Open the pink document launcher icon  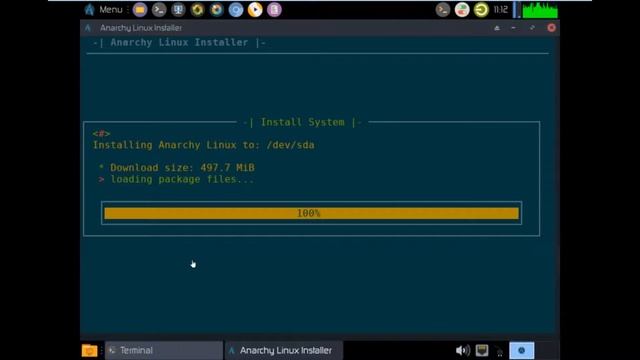(x=274, y=10)
